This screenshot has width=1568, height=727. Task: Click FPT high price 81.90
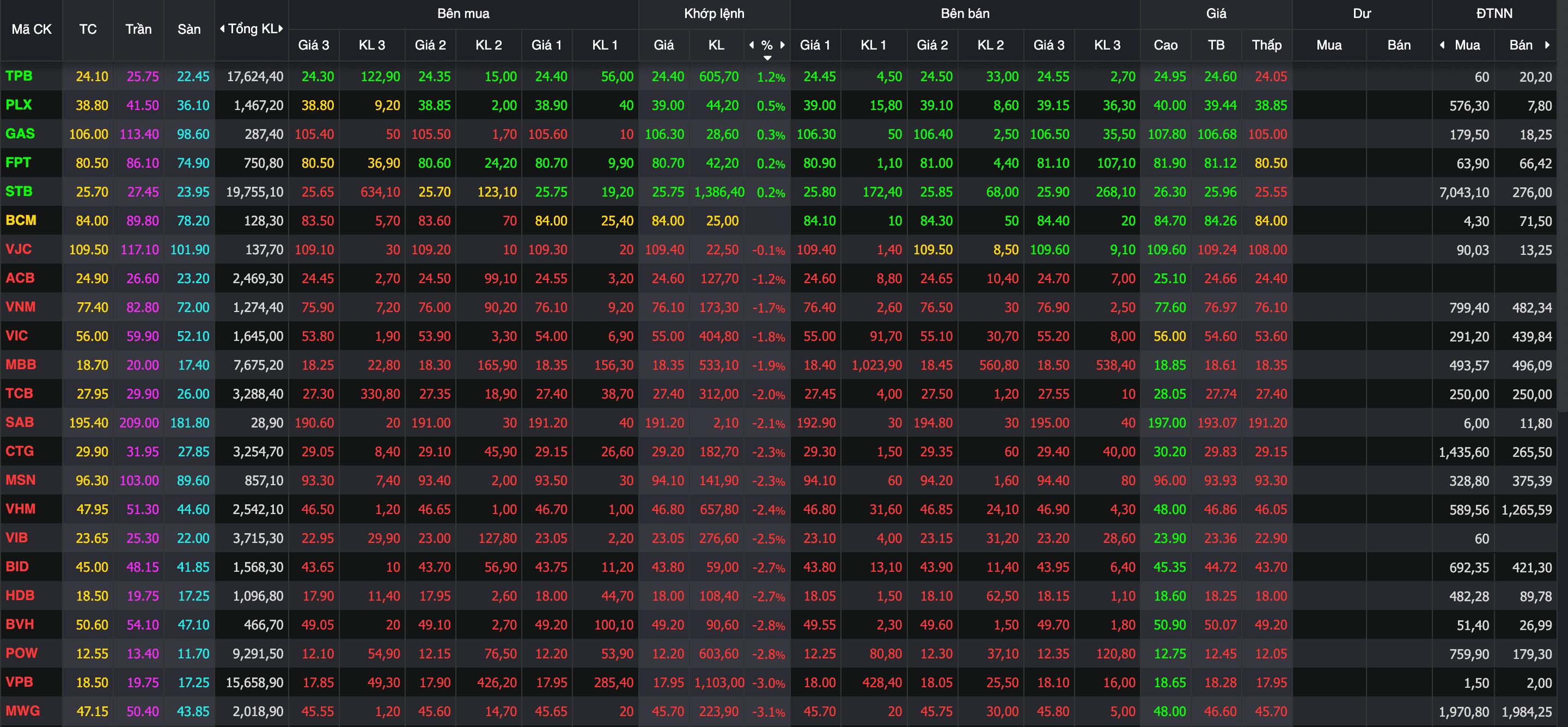point(1169,163)
